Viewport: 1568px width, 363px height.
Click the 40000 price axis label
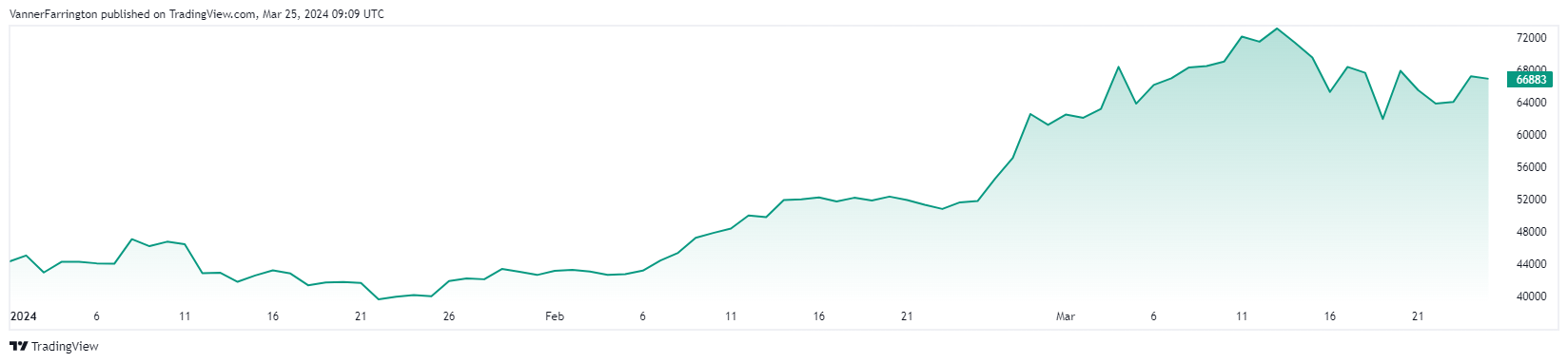(x=1531, y=296)
